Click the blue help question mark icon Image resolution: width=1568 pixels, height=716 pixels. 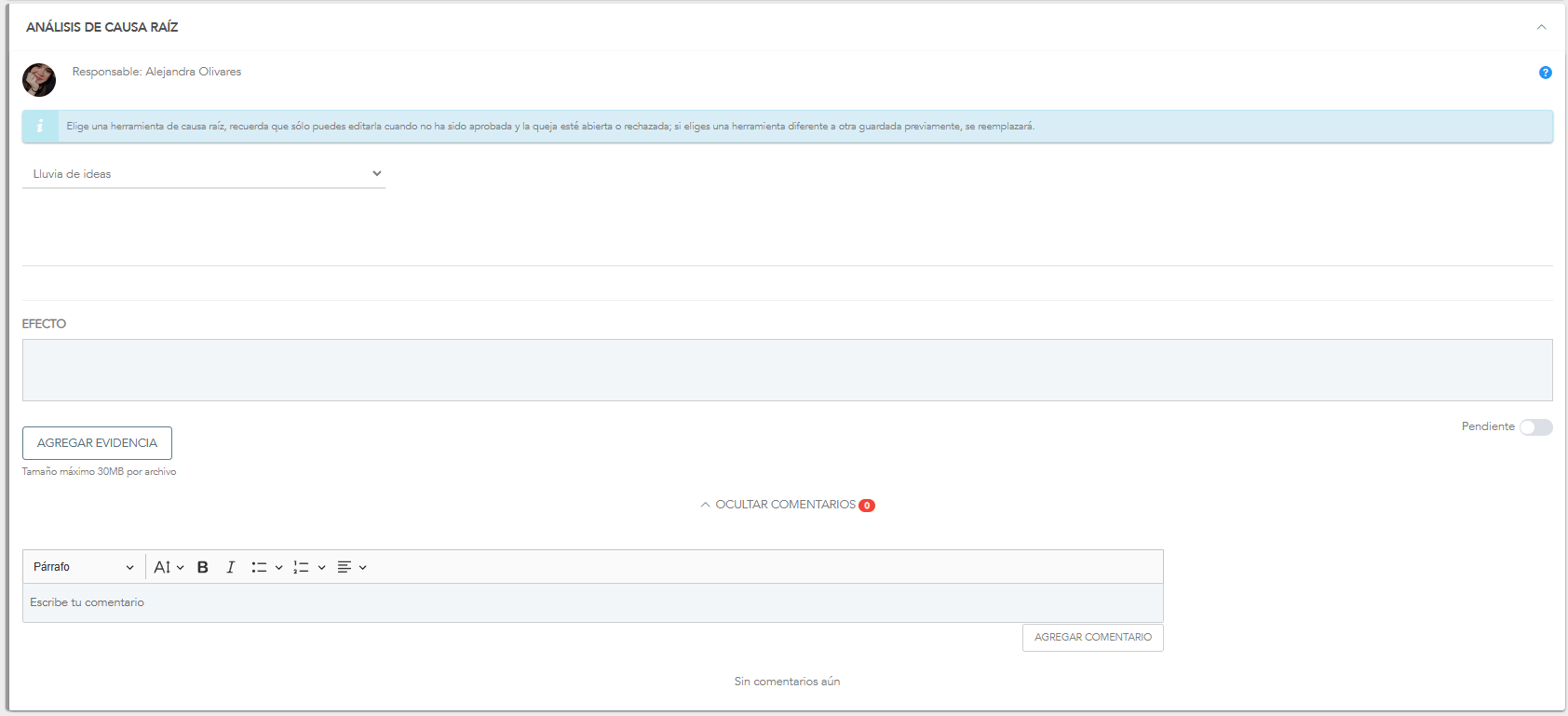1545,73
